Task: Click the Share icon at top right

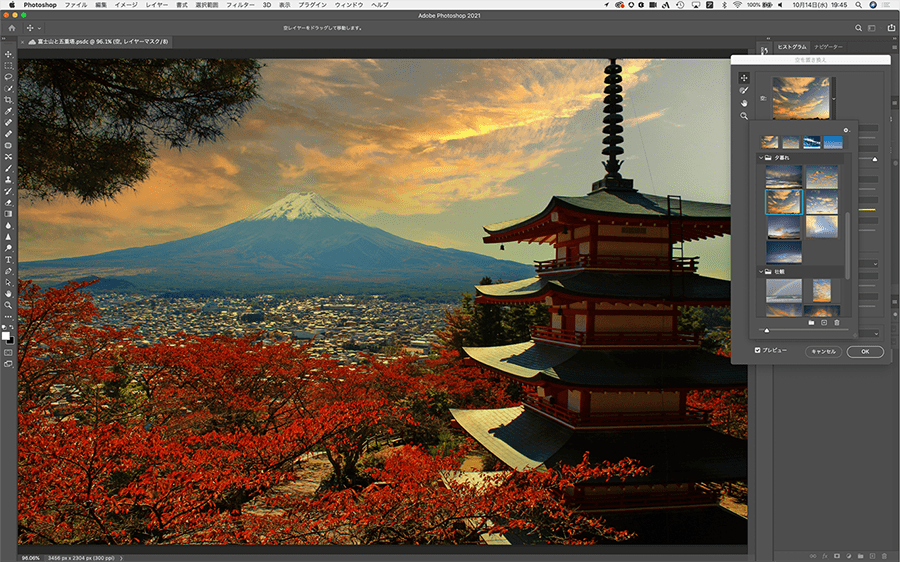Action: [x=891, y=28]
